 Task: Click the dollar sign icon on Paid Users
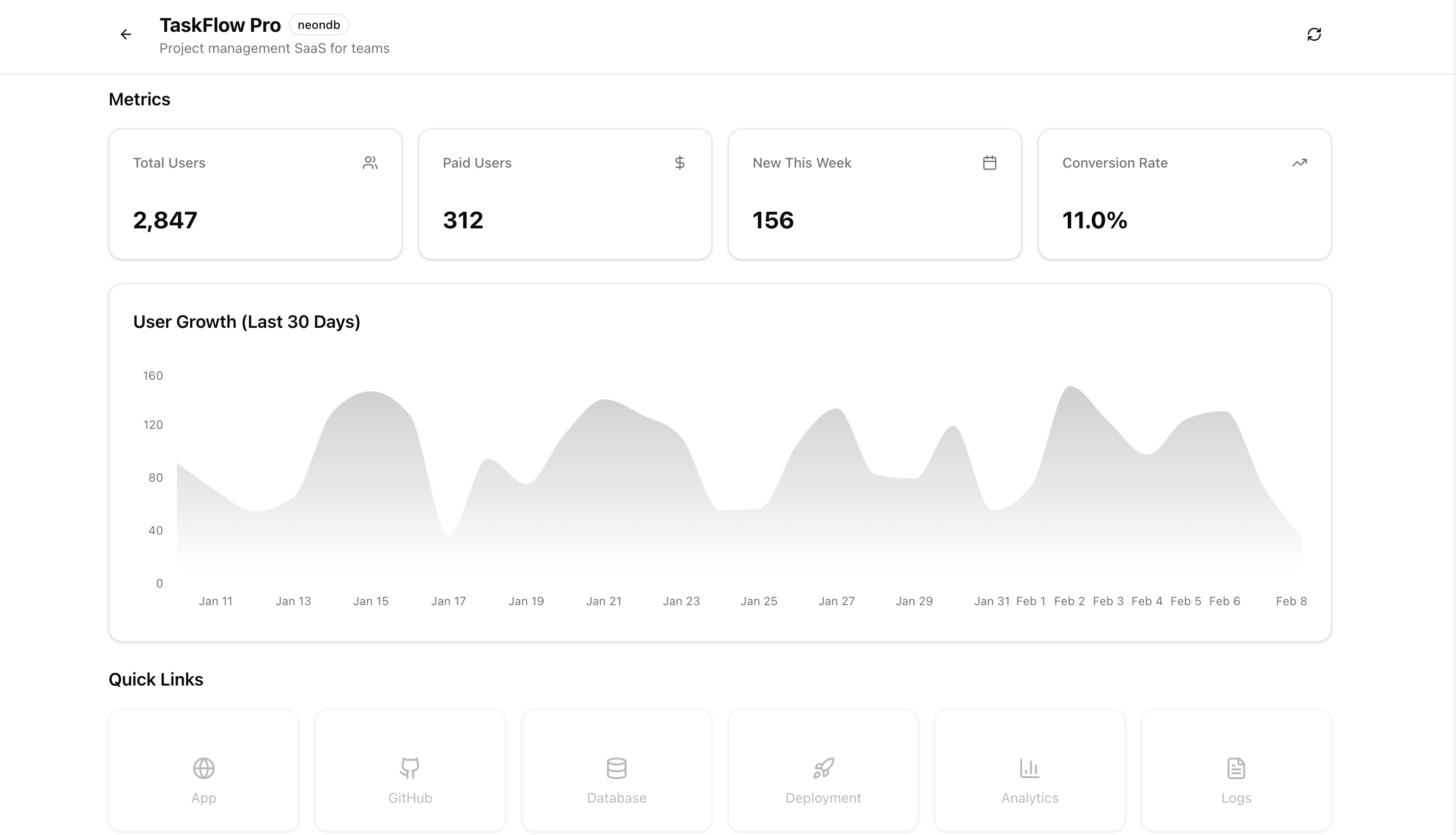tap(679, 163)
